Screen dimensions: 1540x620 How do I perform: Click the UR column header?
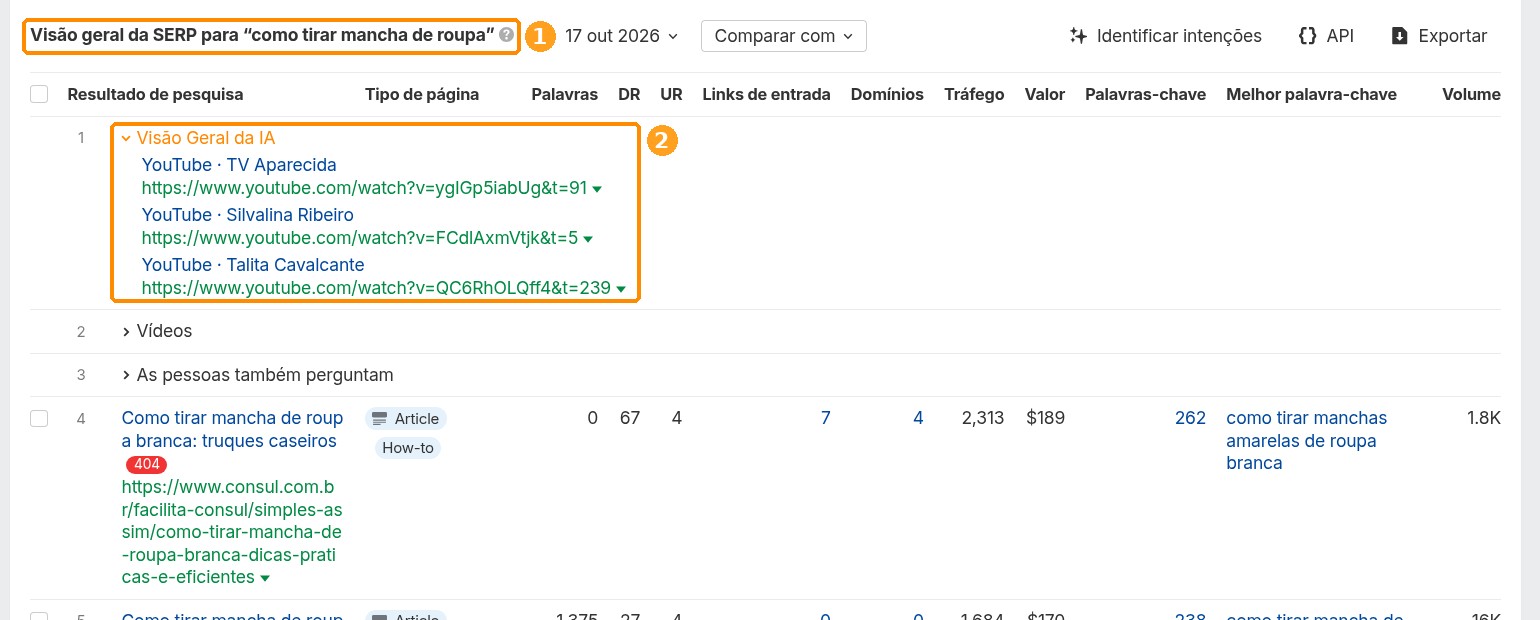point(671,94)
